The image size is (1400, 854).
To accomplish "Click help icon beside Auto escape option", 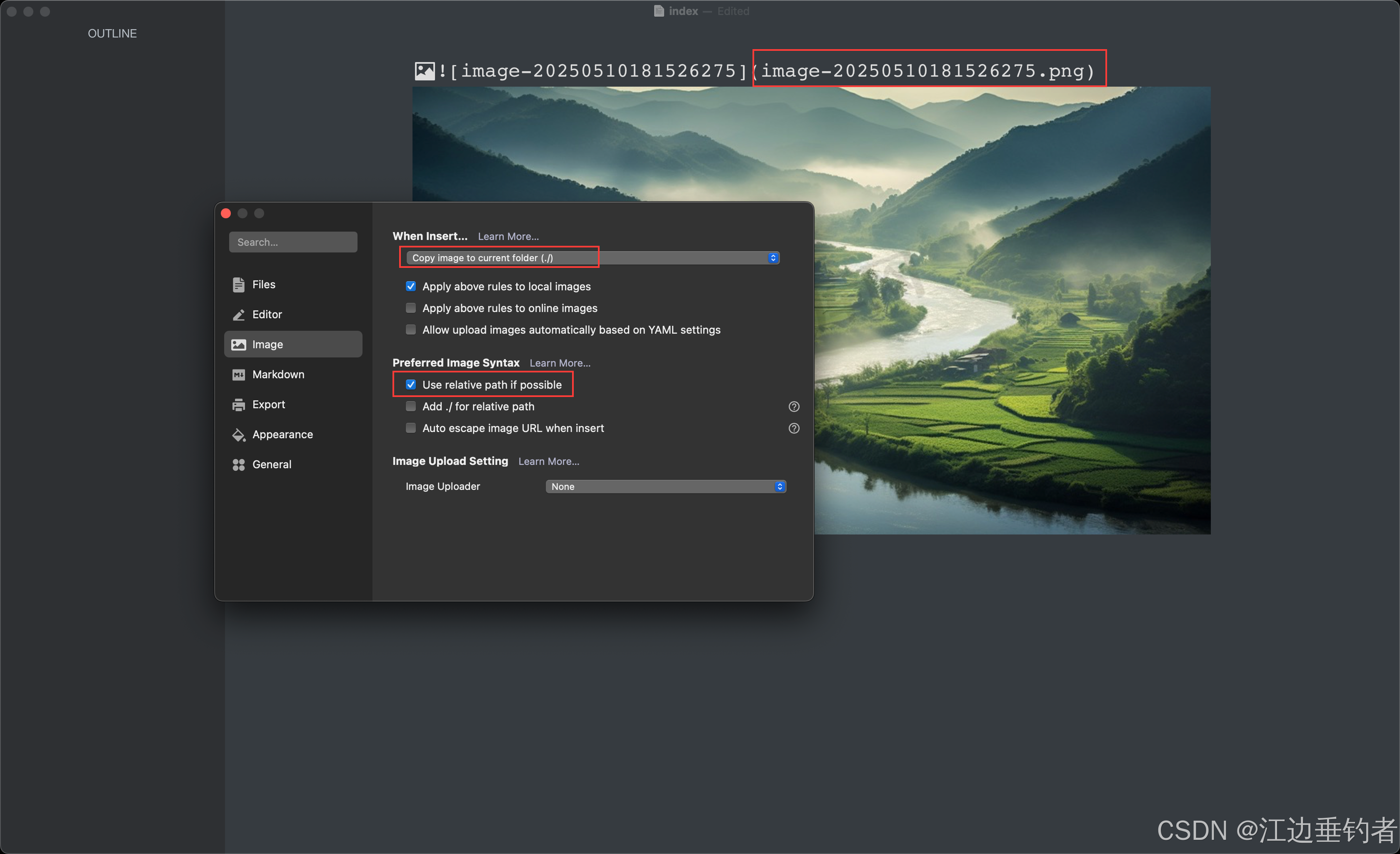I will tap(794, 428).
